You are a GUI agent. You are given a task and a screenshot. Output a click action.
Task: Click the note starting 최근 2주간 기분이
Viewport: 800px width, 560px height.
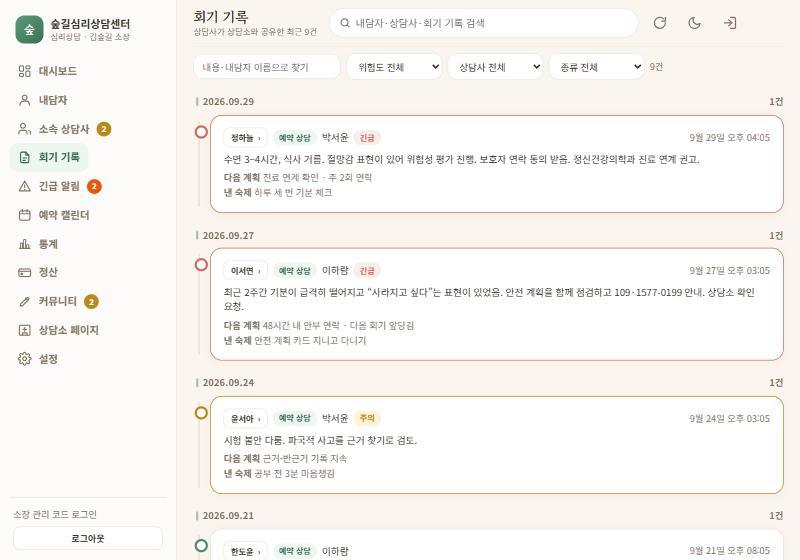pos(489,299)
